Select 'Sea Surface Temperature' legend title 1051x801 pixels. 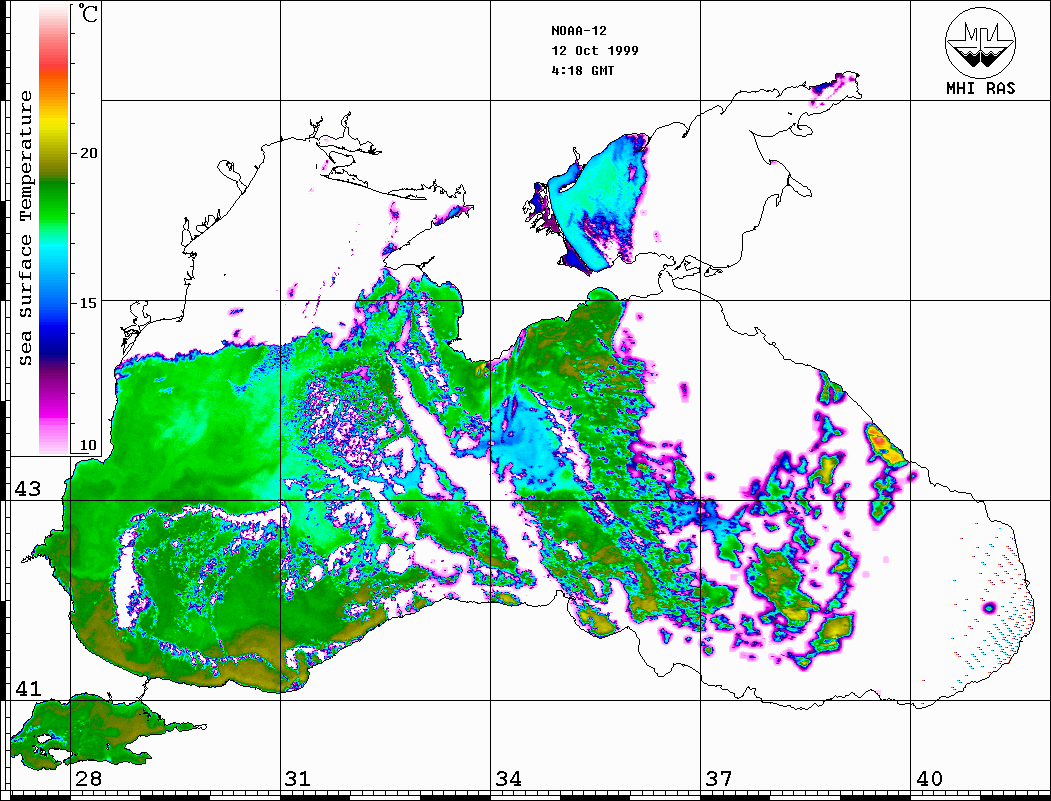[25, 228]
